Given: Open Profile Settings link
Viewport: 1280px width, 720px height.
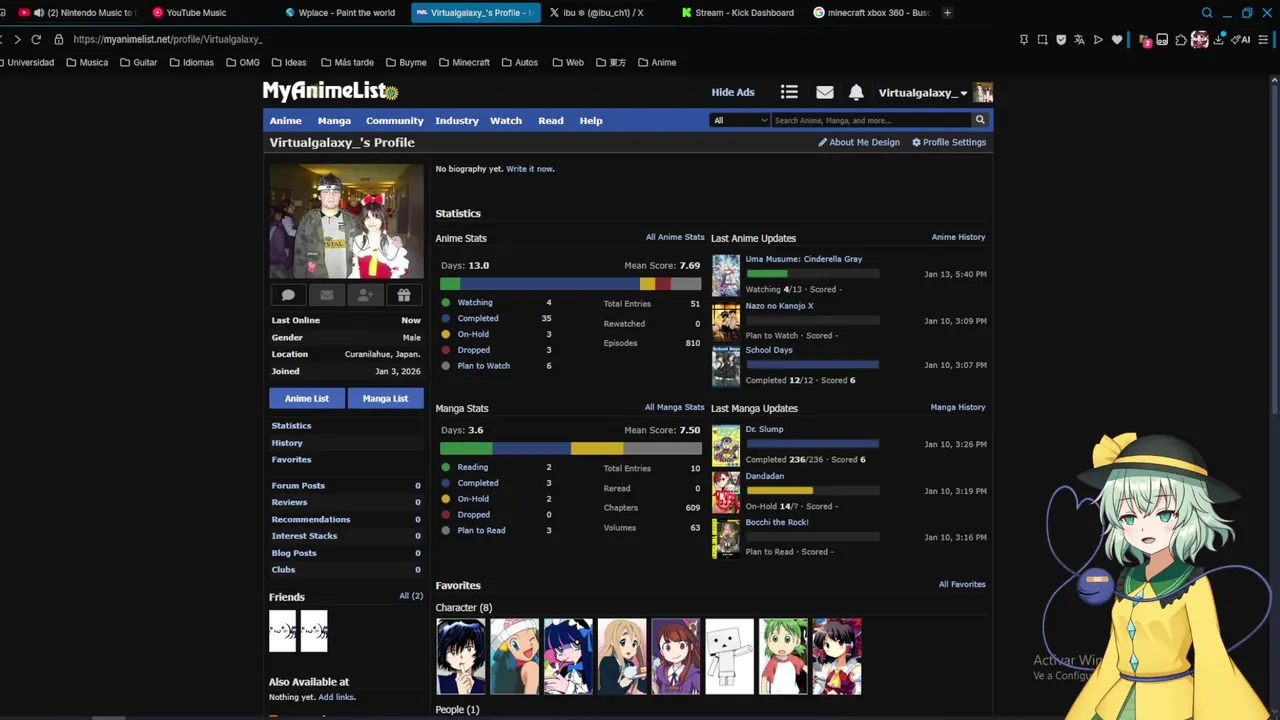Looking at the screenshot, I should pyautogui.click(x=949, y=142).
